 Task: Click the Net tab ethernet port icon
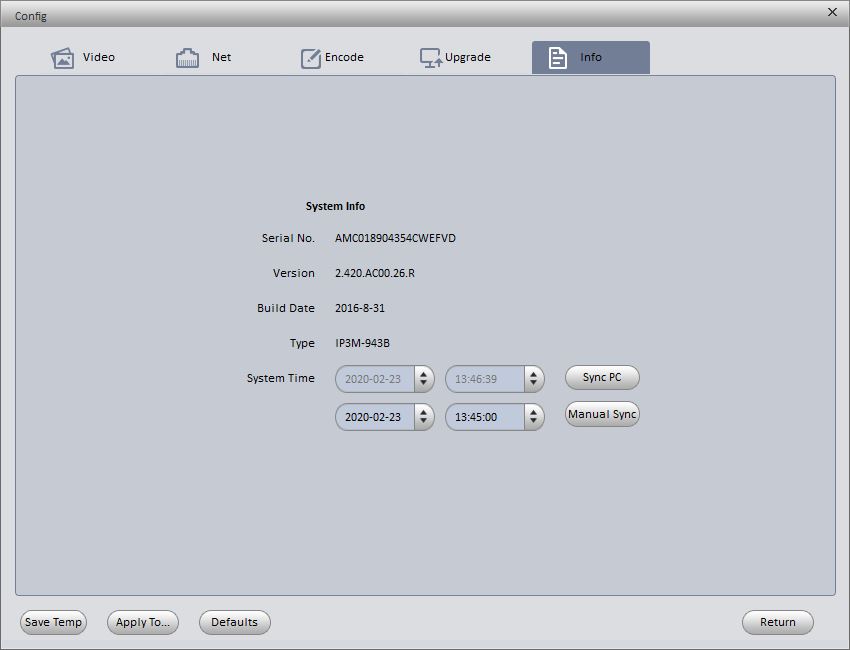click(187, 57)
